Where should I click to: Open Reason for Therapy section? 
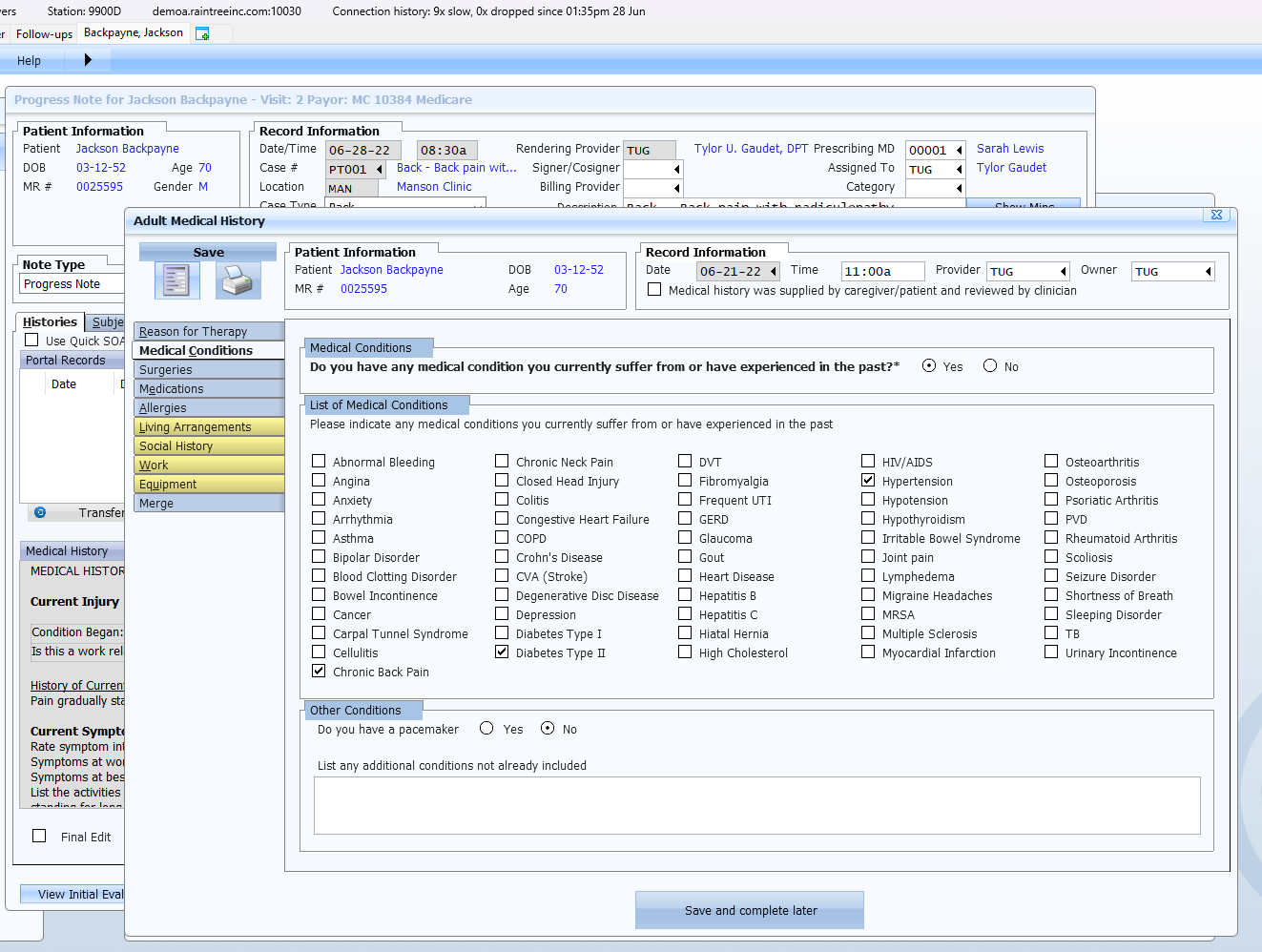pos(209,331)
